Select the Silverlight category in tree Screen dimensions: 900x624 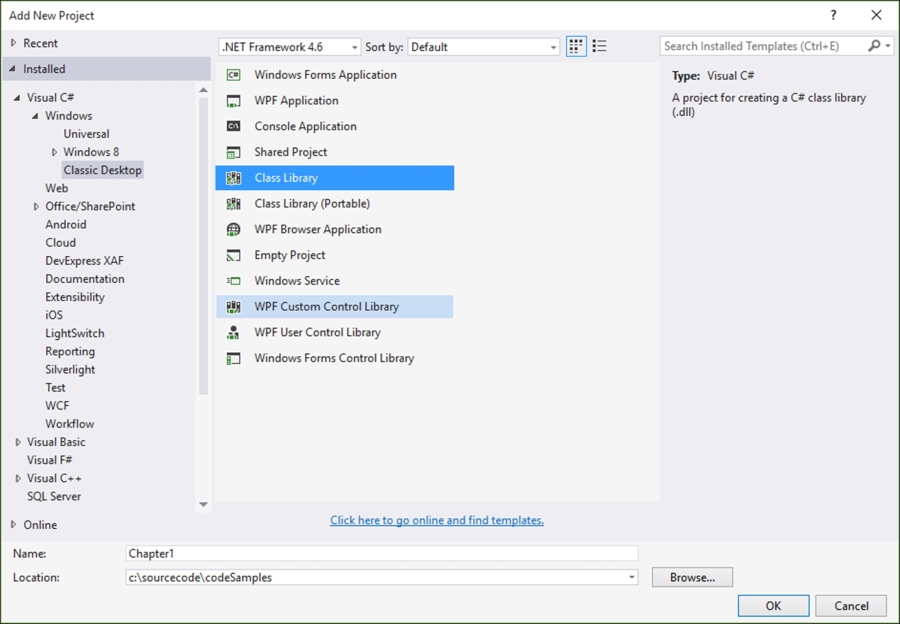pyautogui.click(x=70, y=370)
